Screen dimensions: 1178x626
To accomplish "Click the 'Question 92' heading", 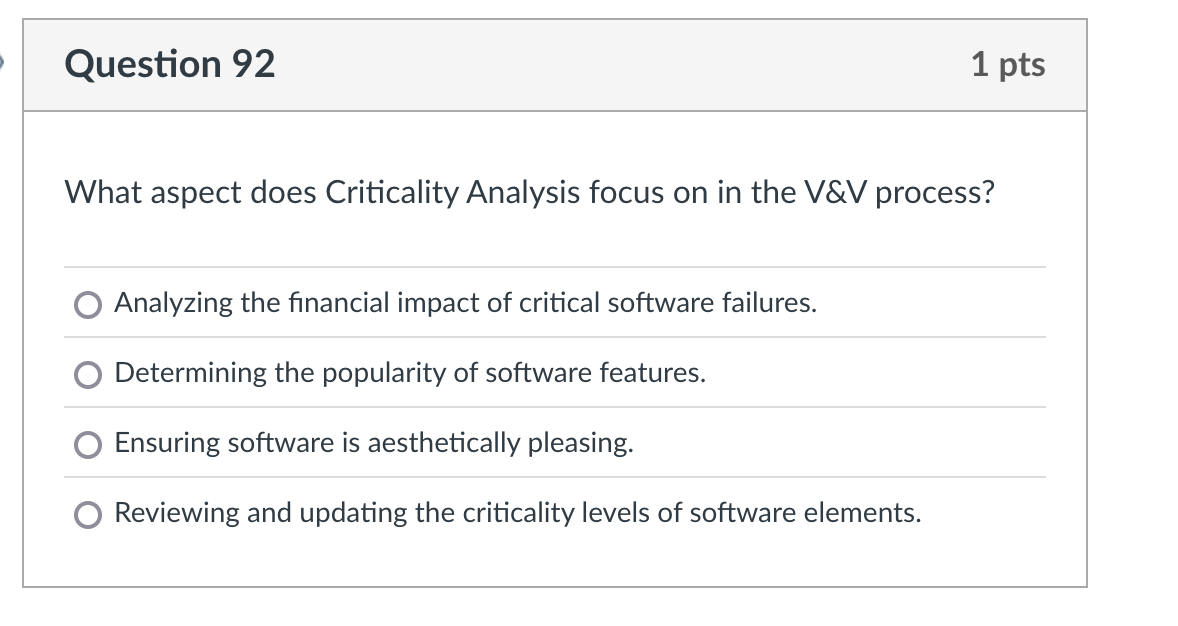I will pyautogui.click(x=171, y=64).
